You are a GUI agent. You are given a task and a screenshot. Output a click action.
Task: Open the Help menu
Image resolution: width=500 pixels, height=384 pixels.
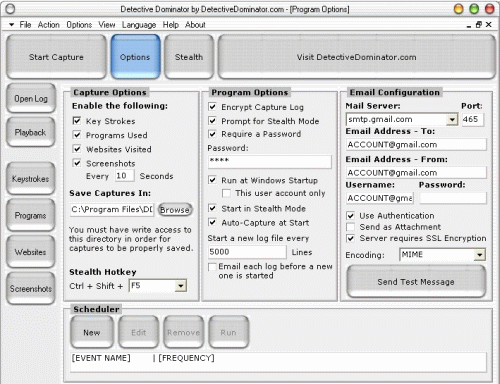tap(171, 25)
